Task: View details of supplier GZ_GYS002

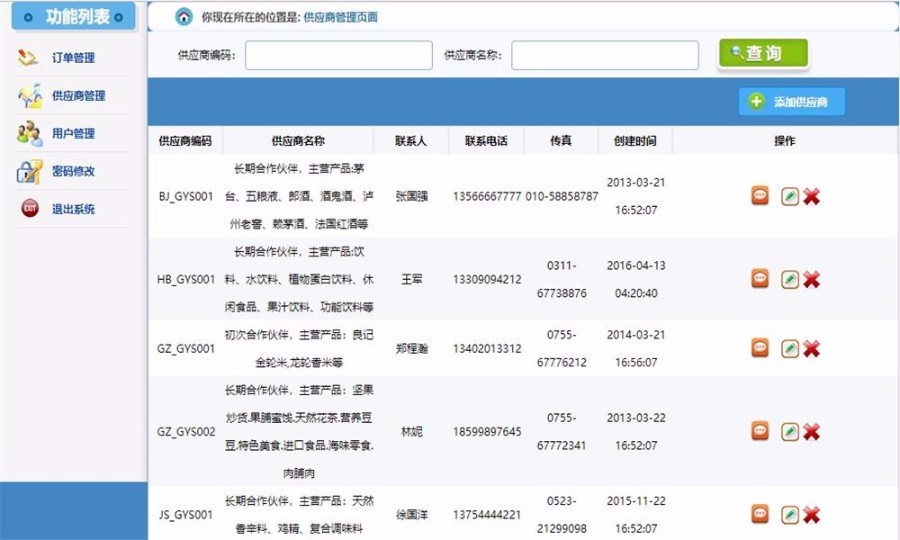Action: pos(760,431)
